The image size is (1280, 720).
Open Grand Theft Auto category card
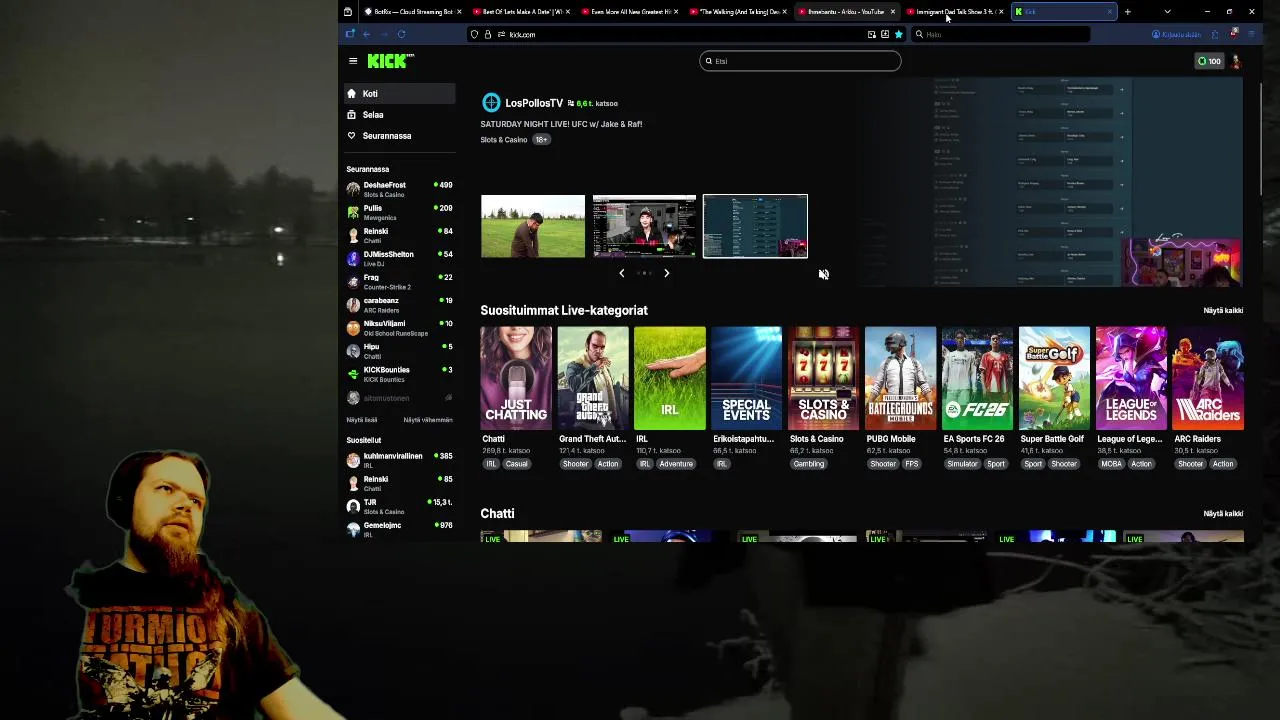tap(593, 378)
